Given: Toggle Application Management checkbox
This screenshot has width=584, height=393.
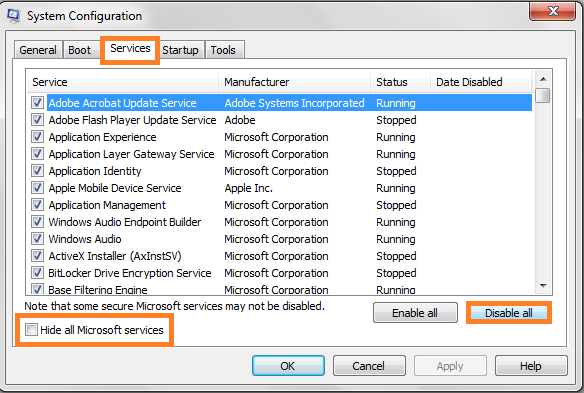Looking at the screenshot, I should coord(37,205).
